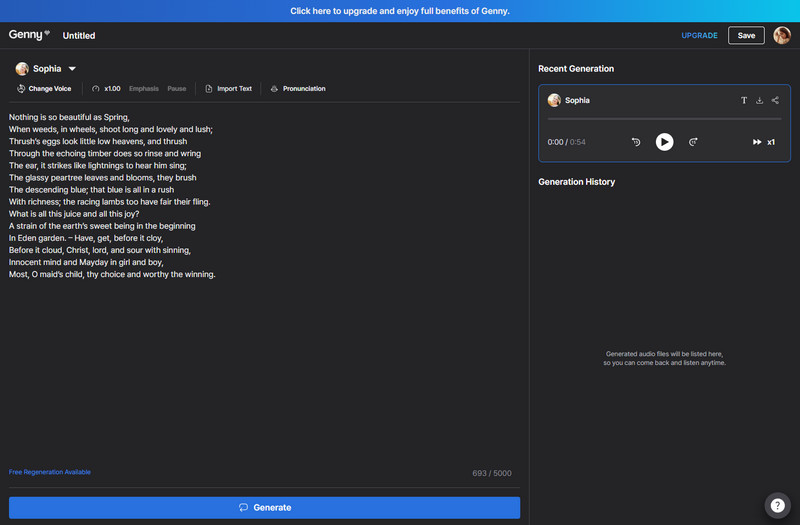Open the Pronunciation tool

298,89
